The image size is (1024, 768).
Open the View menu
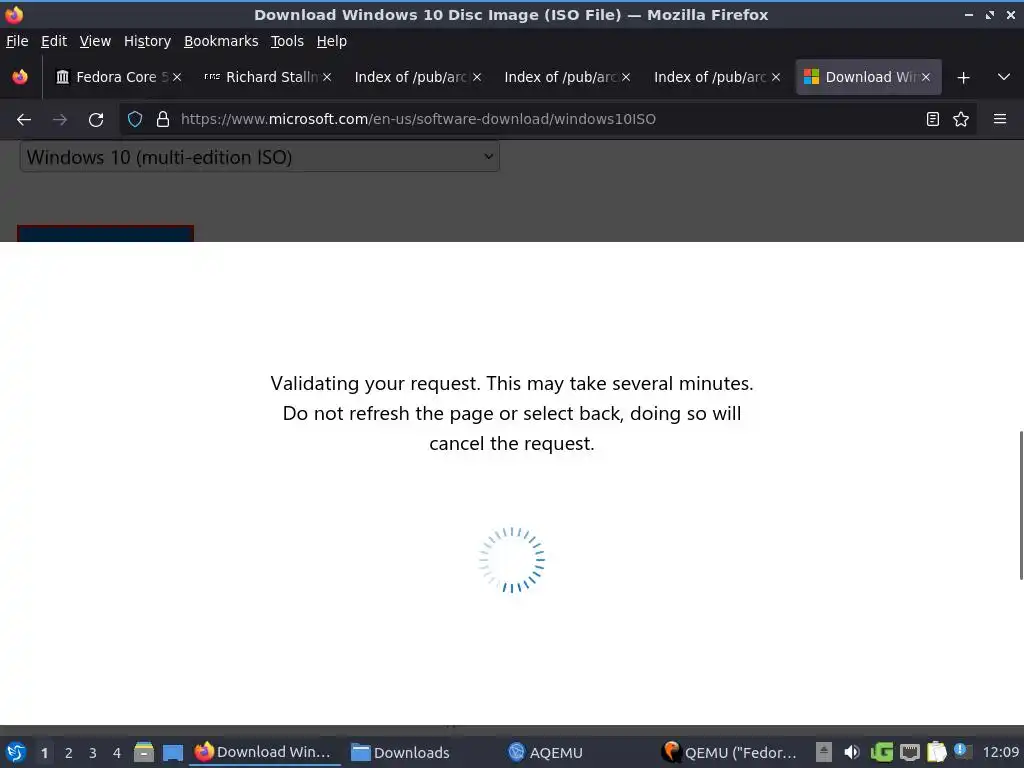95,41
